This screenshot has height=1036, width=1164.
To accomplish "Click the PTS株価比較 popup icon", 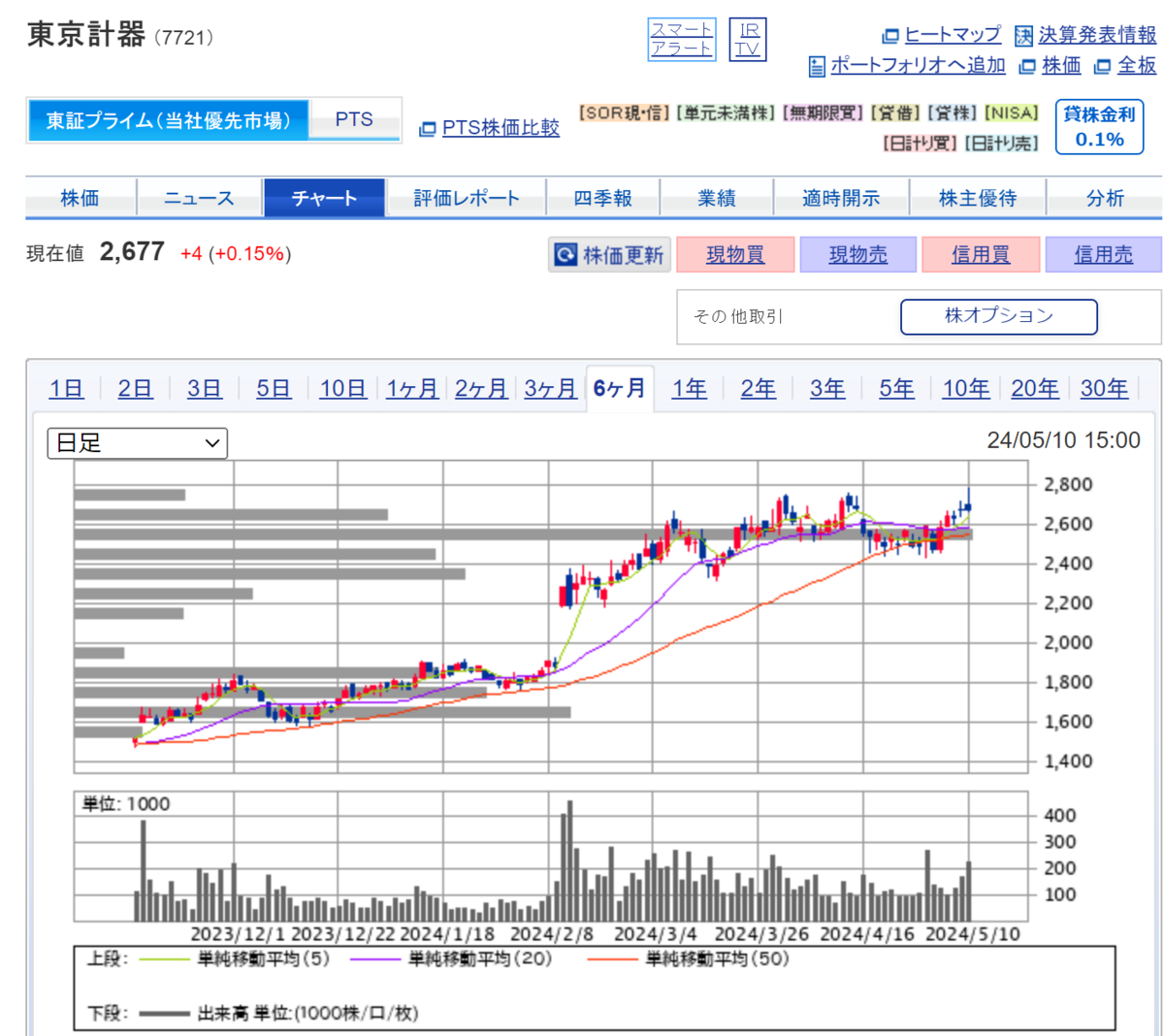I will (427, 129).
